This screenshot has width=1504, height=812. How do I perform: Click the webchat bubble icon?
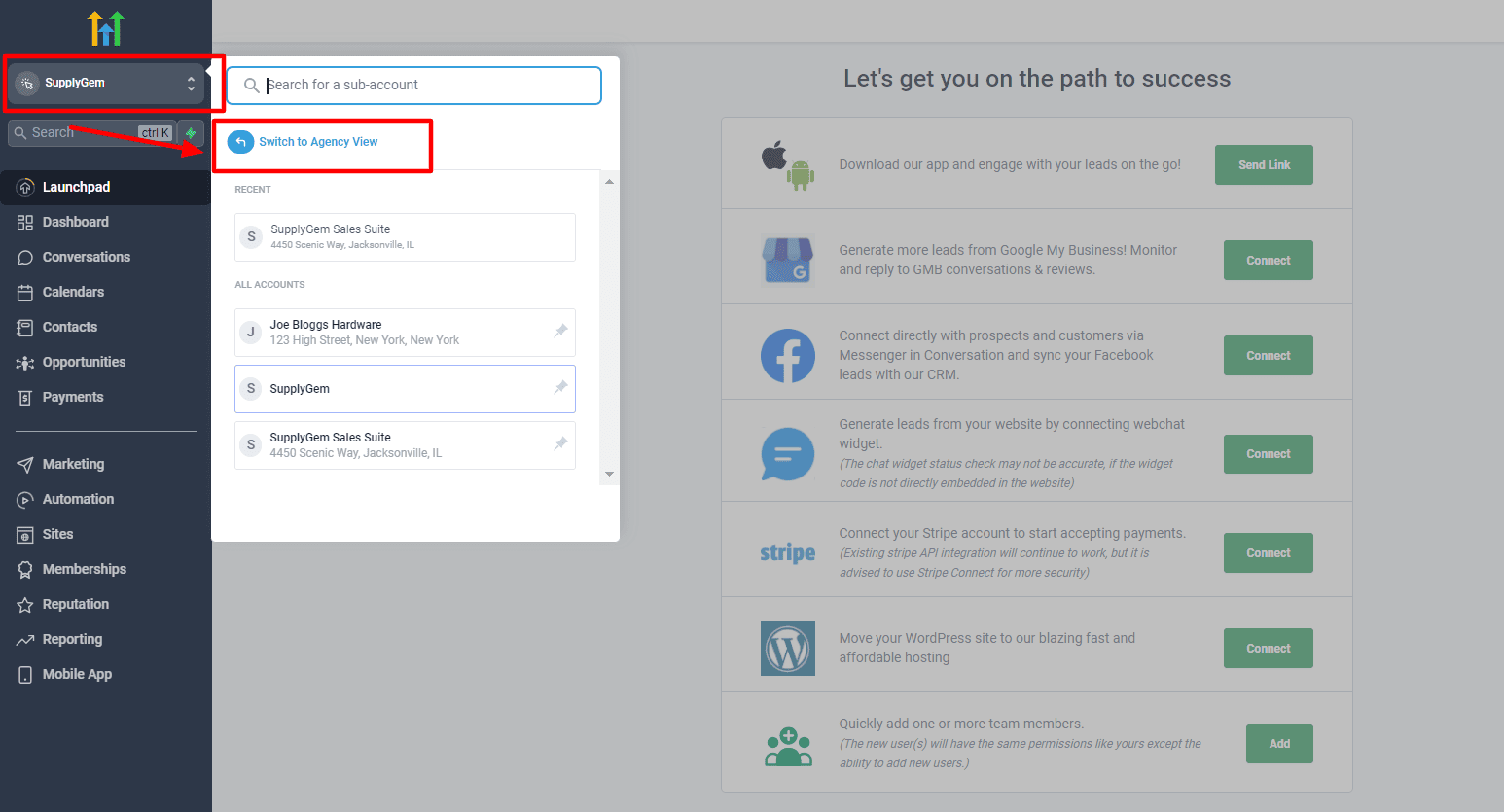click(788, 454)
